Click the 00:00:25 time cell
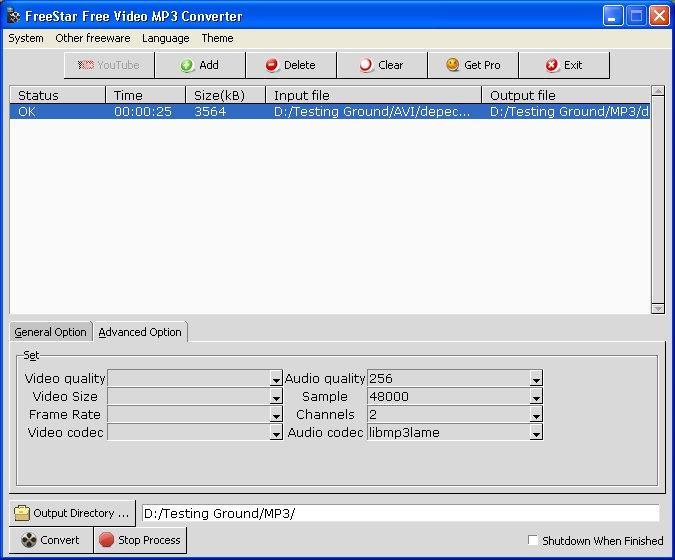The height and width of the screenshot is (560, 675). click(x=146, y=112)
